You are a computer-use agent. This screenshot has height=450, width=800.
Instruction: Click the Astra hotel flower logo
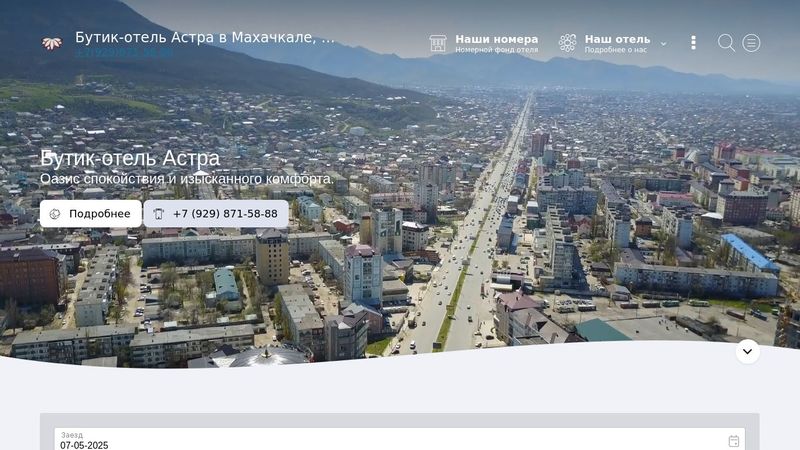(52, 43)
